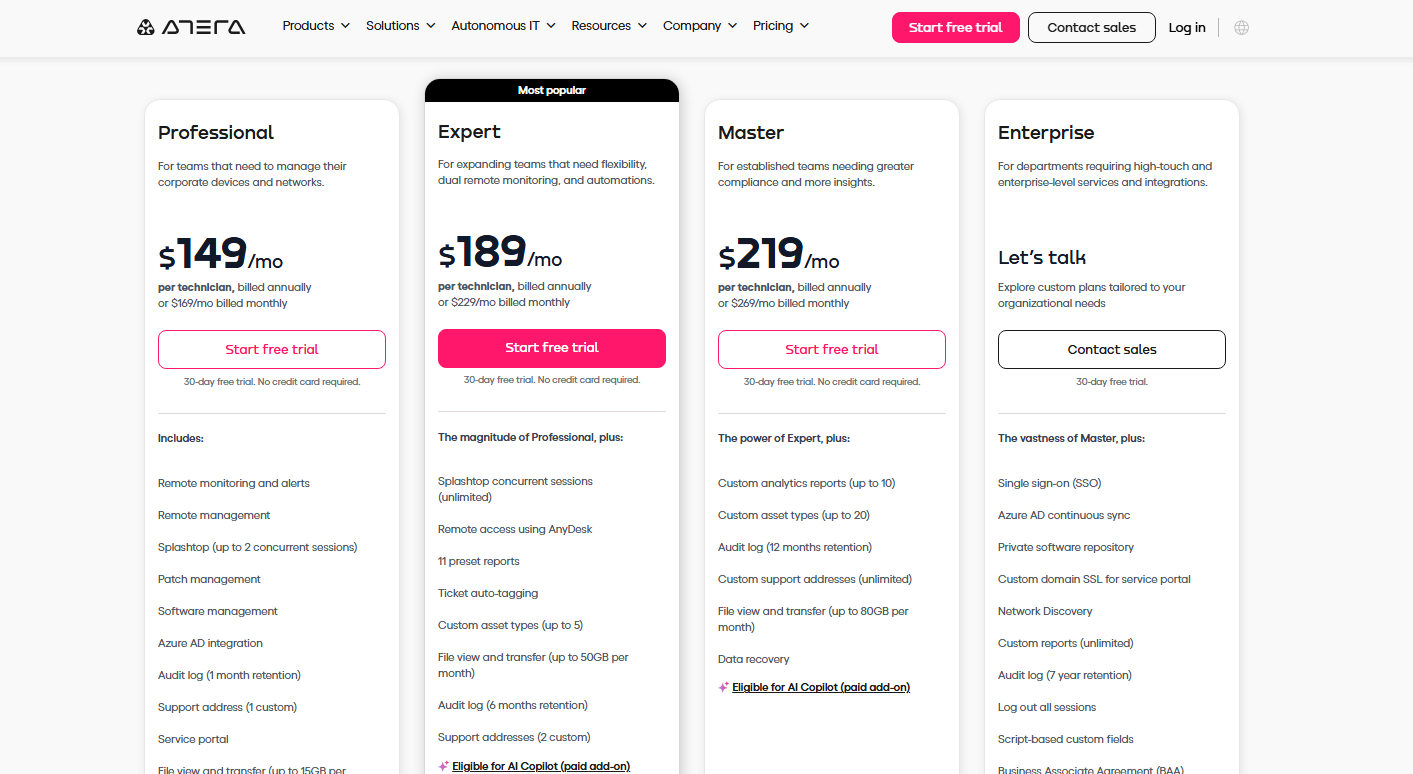Click Contact sales in the header
This screenshot has width=1413, height=774.
1091,27
